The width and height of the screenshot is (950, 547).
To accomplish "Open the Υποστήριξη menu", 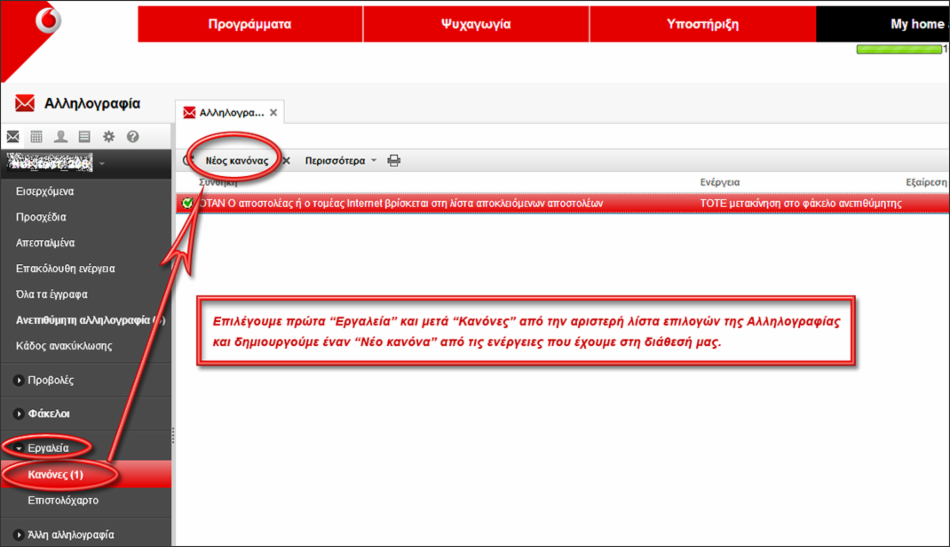I will pos(702,24).
